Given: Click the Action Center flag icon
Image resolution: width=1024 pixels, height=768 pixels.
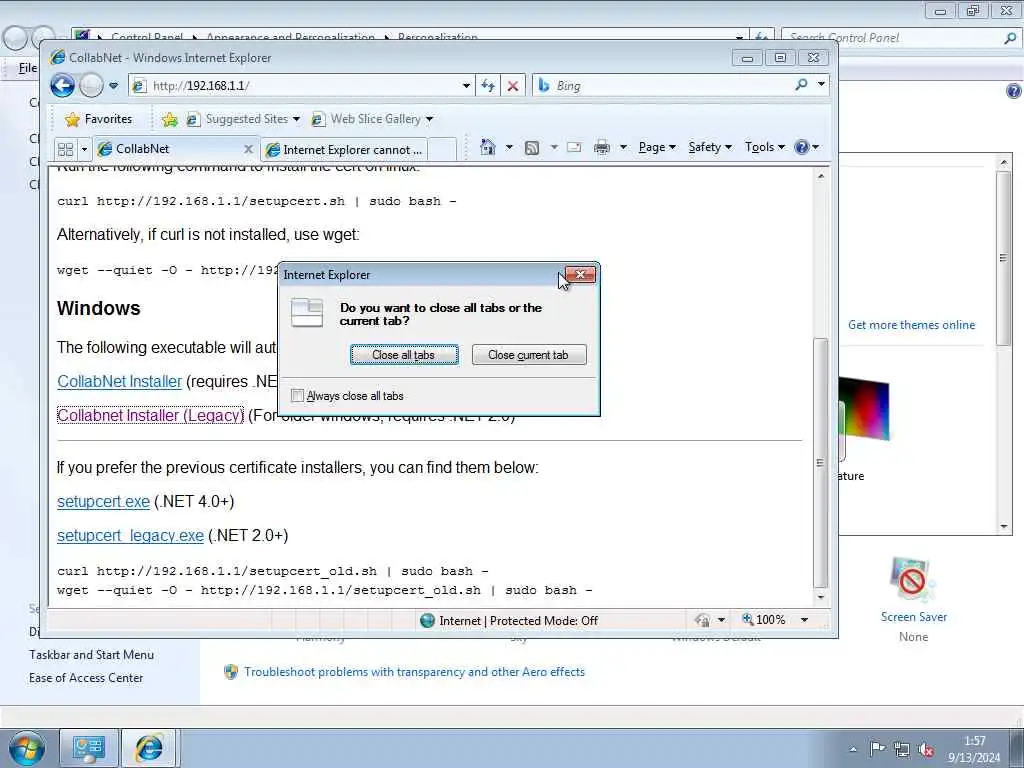Looking at the screenshot, I should tap(877, 749).
